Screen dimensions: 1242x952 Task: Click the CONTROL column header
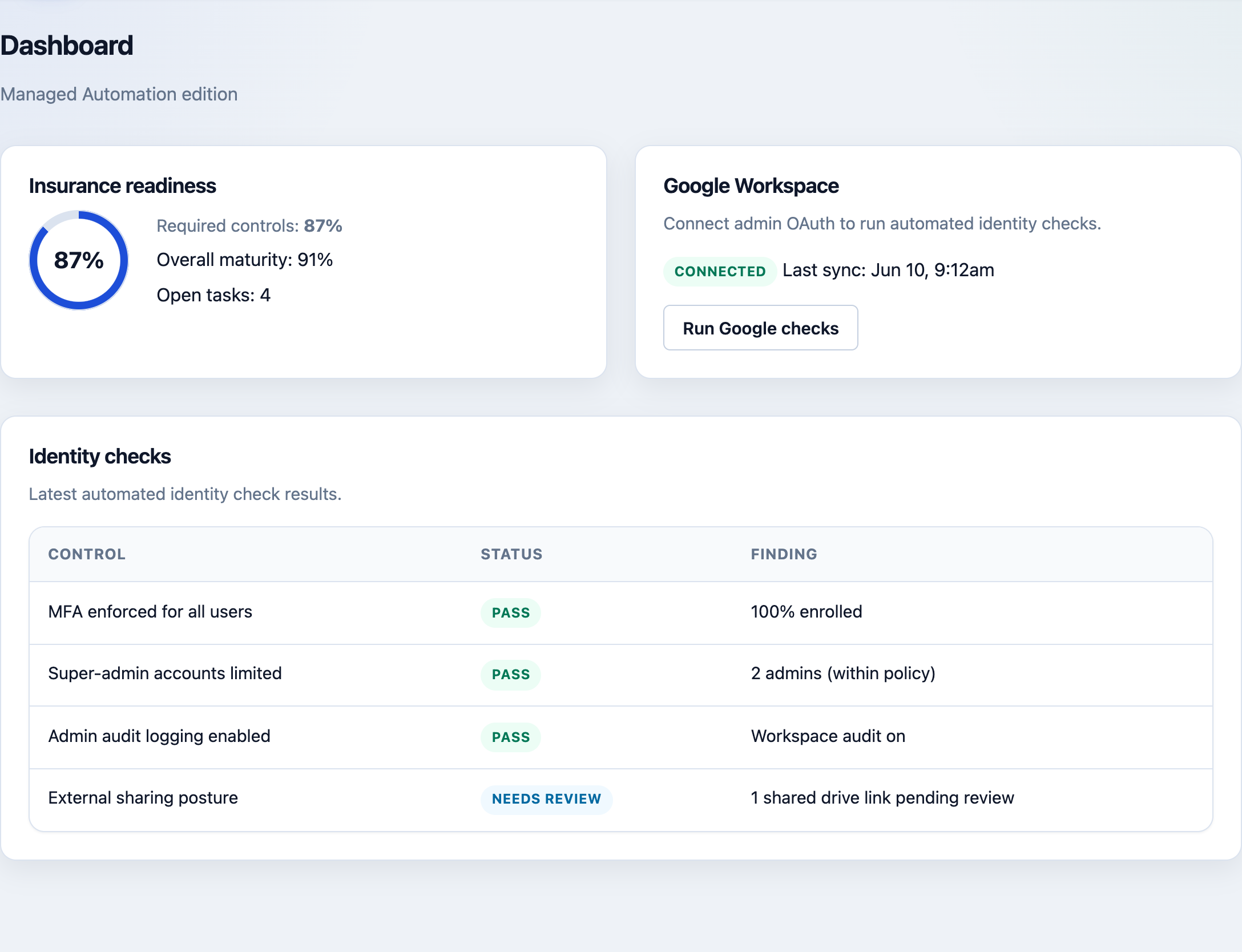click(x=87, y=554)
